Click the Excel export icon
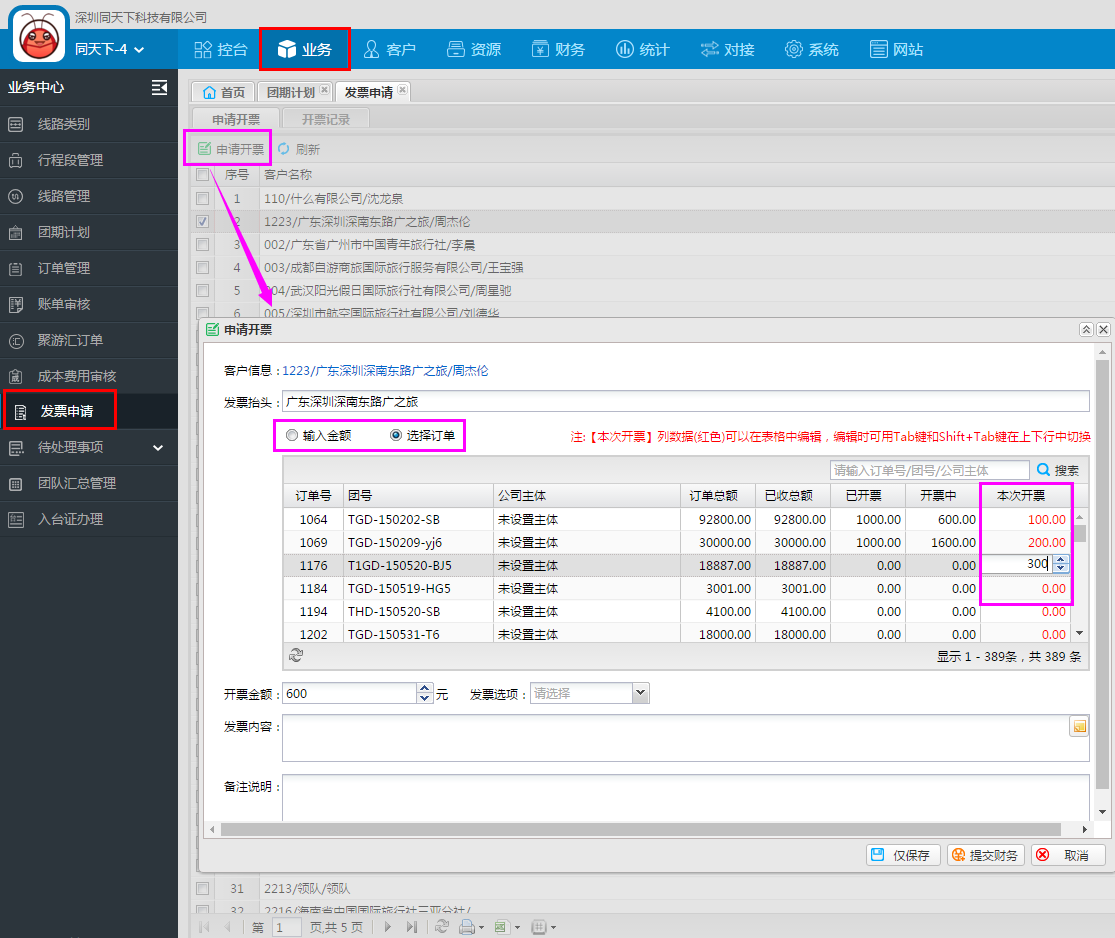This screenshot has height=938, width=1115. 501,927
